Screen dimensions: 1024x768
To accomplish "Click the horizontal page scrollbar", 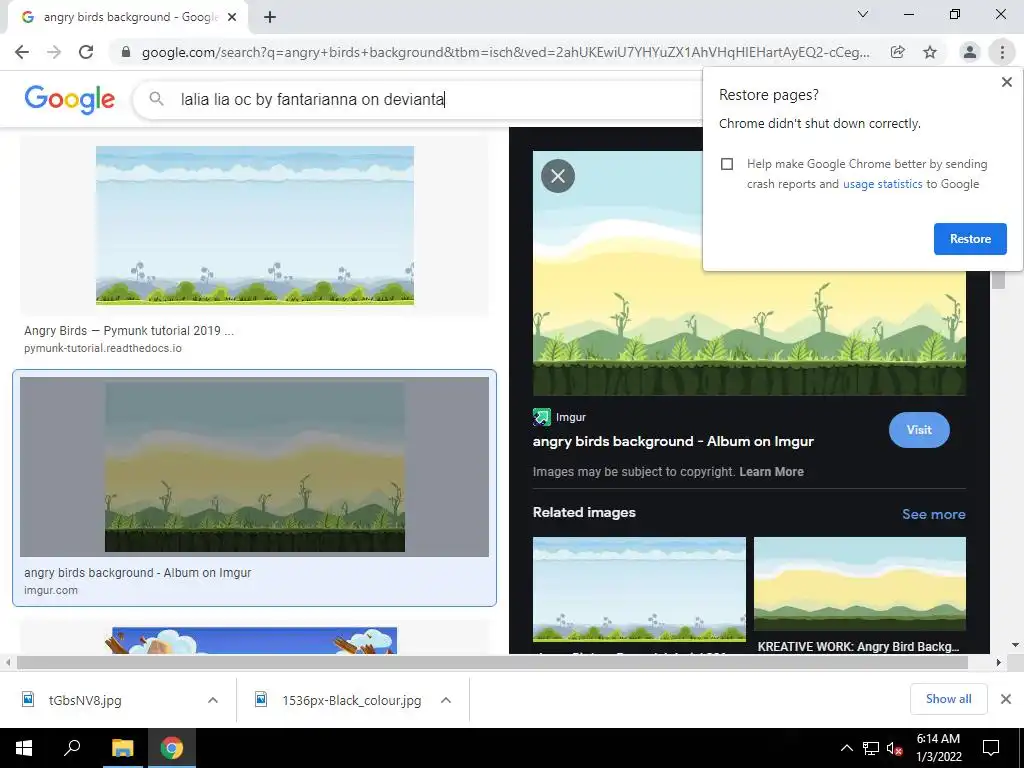I will click(493, 662).
